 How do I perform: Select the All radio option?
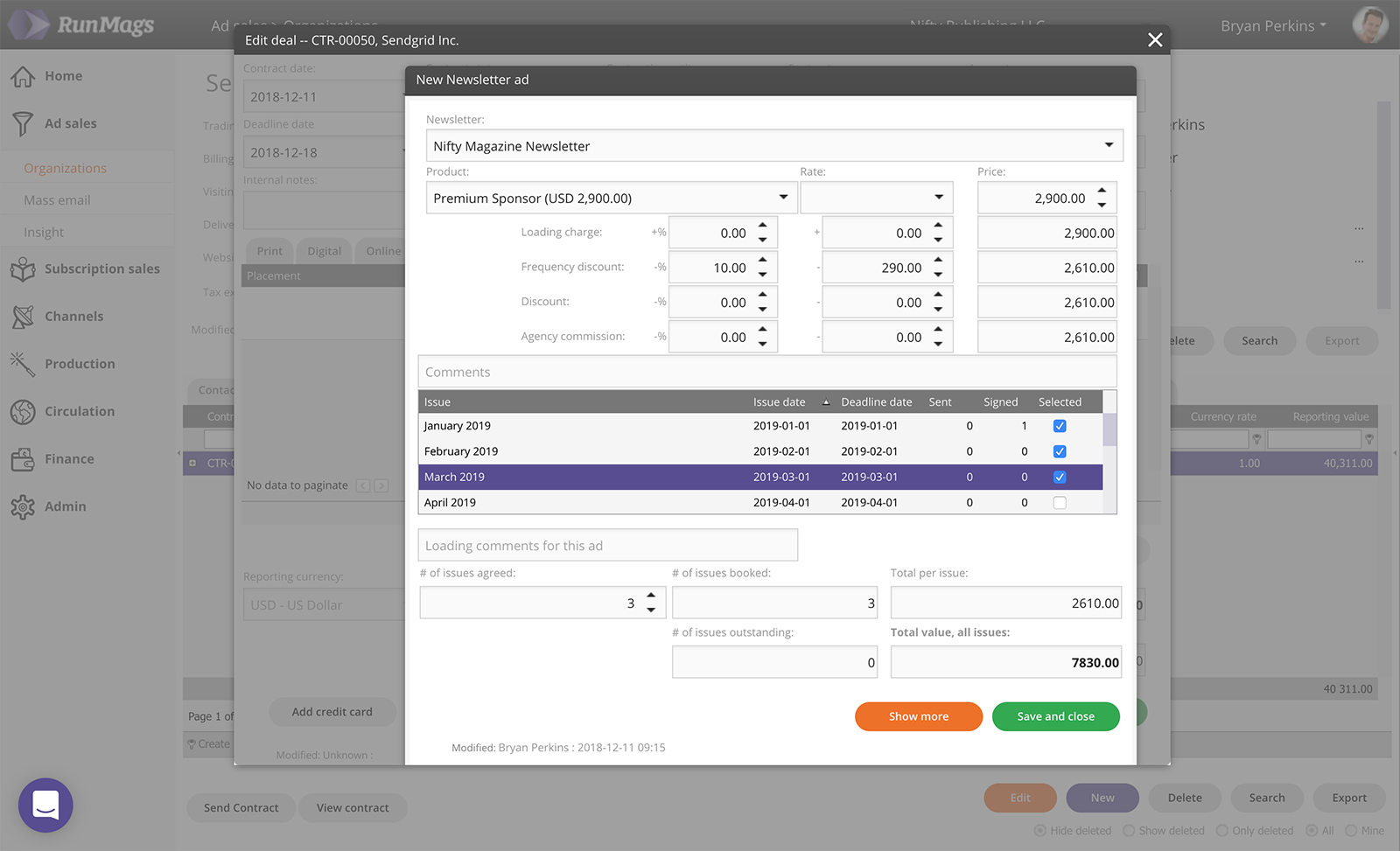(x=1312, y=830)
